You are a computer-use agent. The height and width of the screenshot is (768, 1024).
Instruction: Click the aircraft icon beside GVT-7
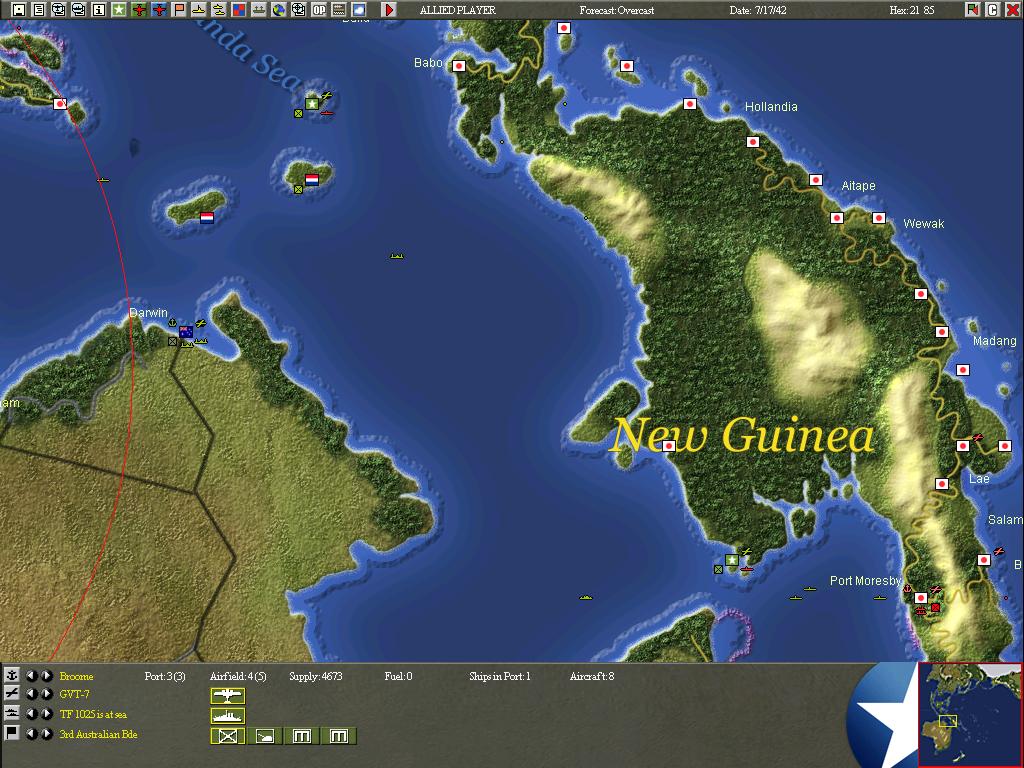(x=12, y=694)
